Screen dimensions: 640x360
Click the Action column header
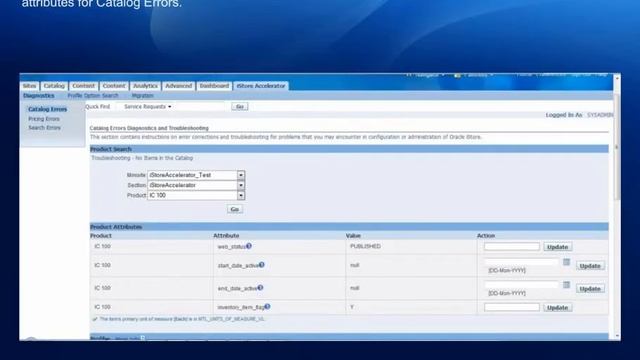pos(486,236)
